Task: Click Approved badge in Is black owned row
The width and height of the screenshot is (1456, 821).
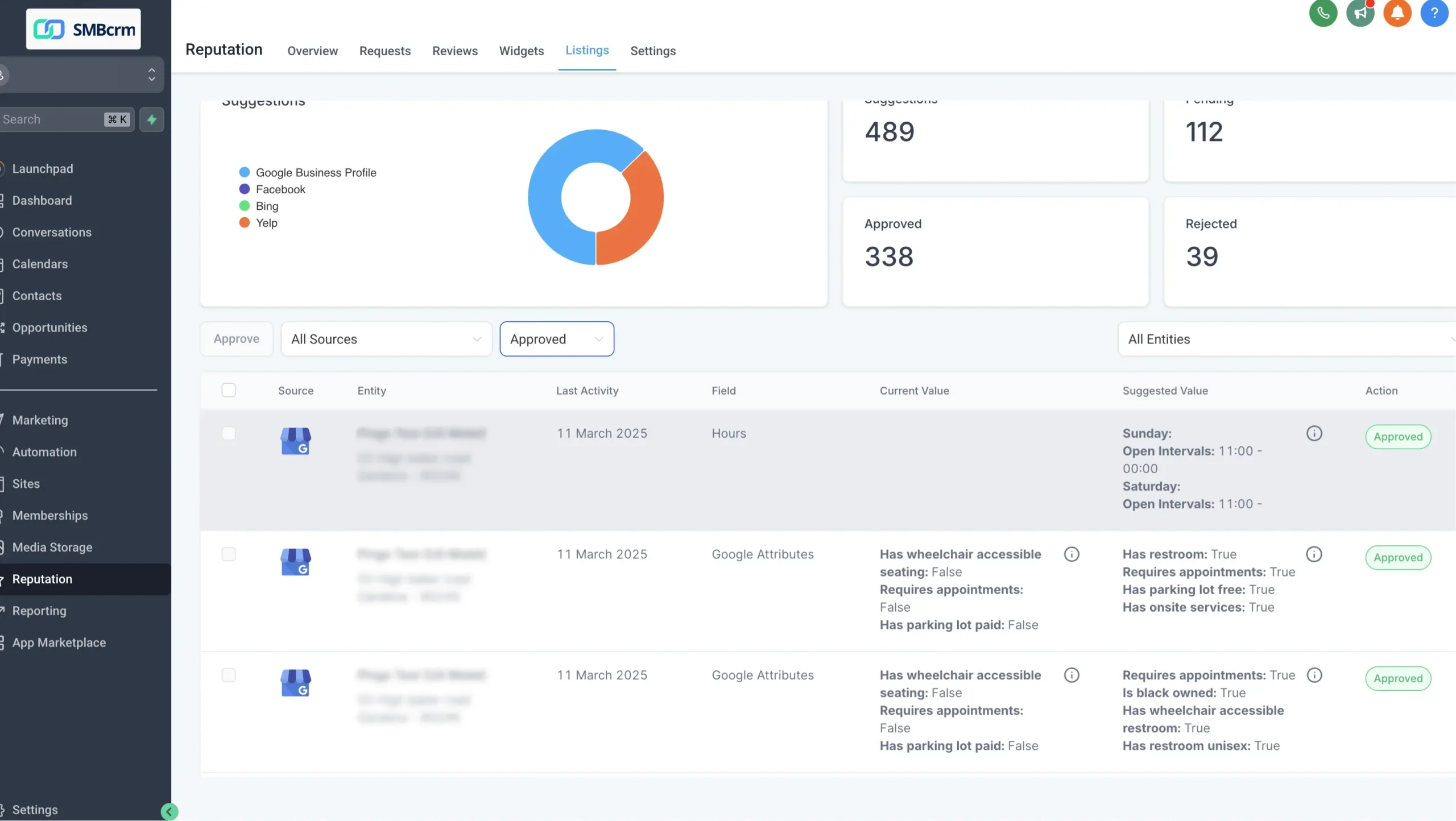Action: click(x=1398, y=678)
